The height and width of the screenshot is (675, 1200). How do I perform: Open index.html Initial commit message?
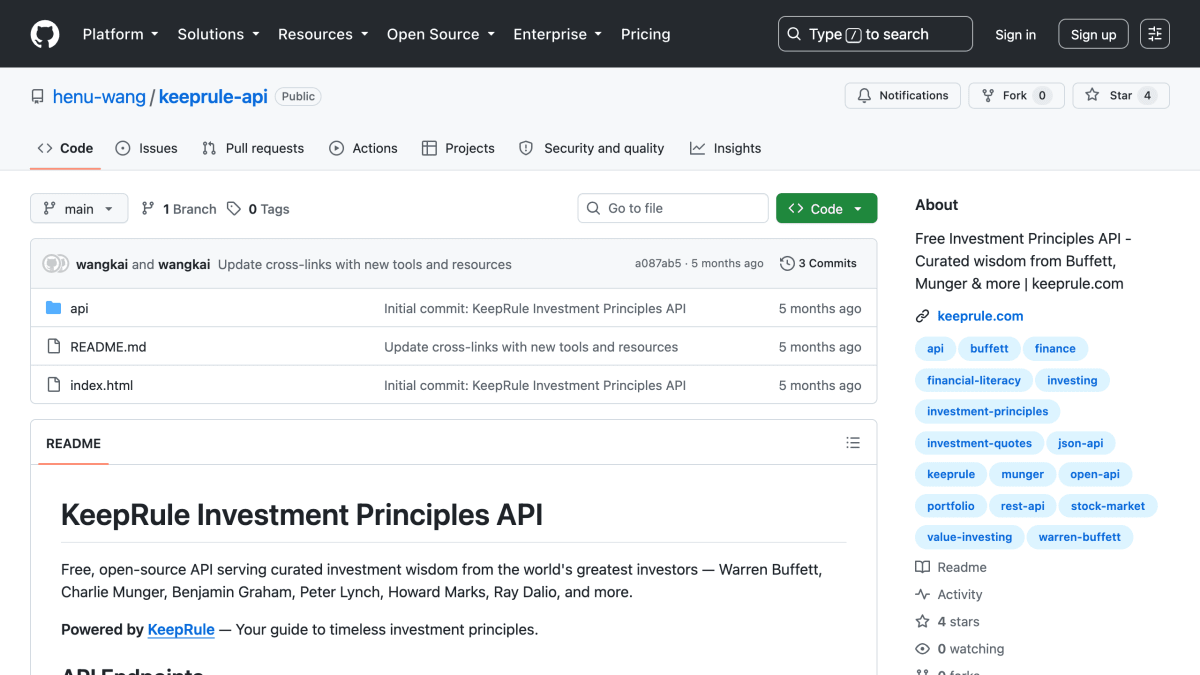coord(535,385)
